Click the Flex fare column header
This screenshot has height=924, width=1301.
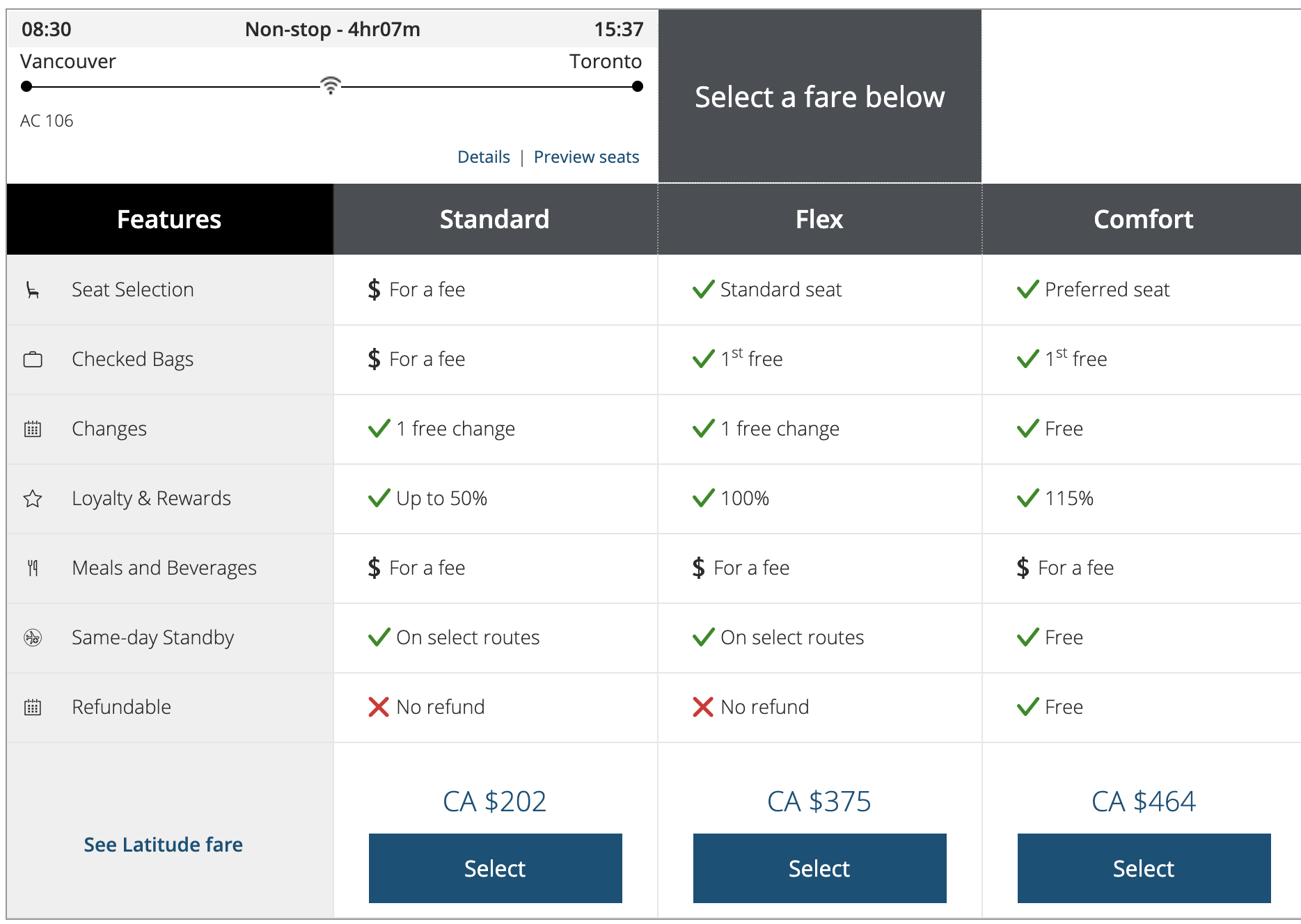click(819, 219)
